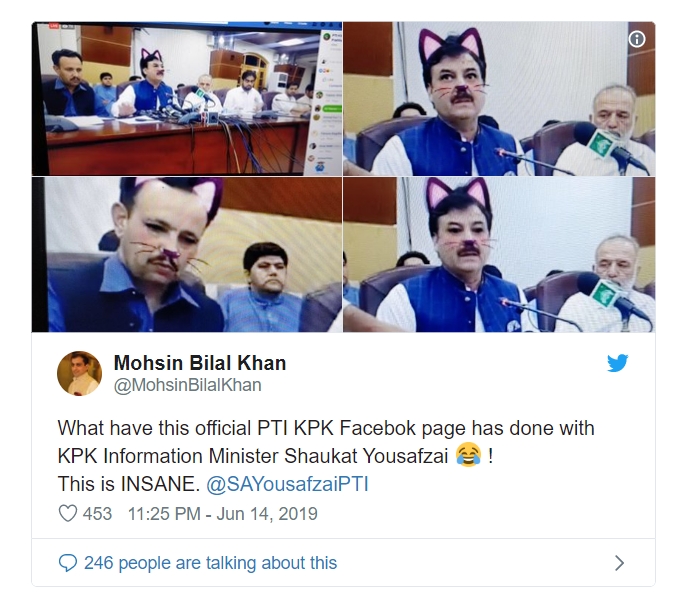673x596 pixels.
Task: Click the red LIVE badge in top-left photo
Action: 54,26
